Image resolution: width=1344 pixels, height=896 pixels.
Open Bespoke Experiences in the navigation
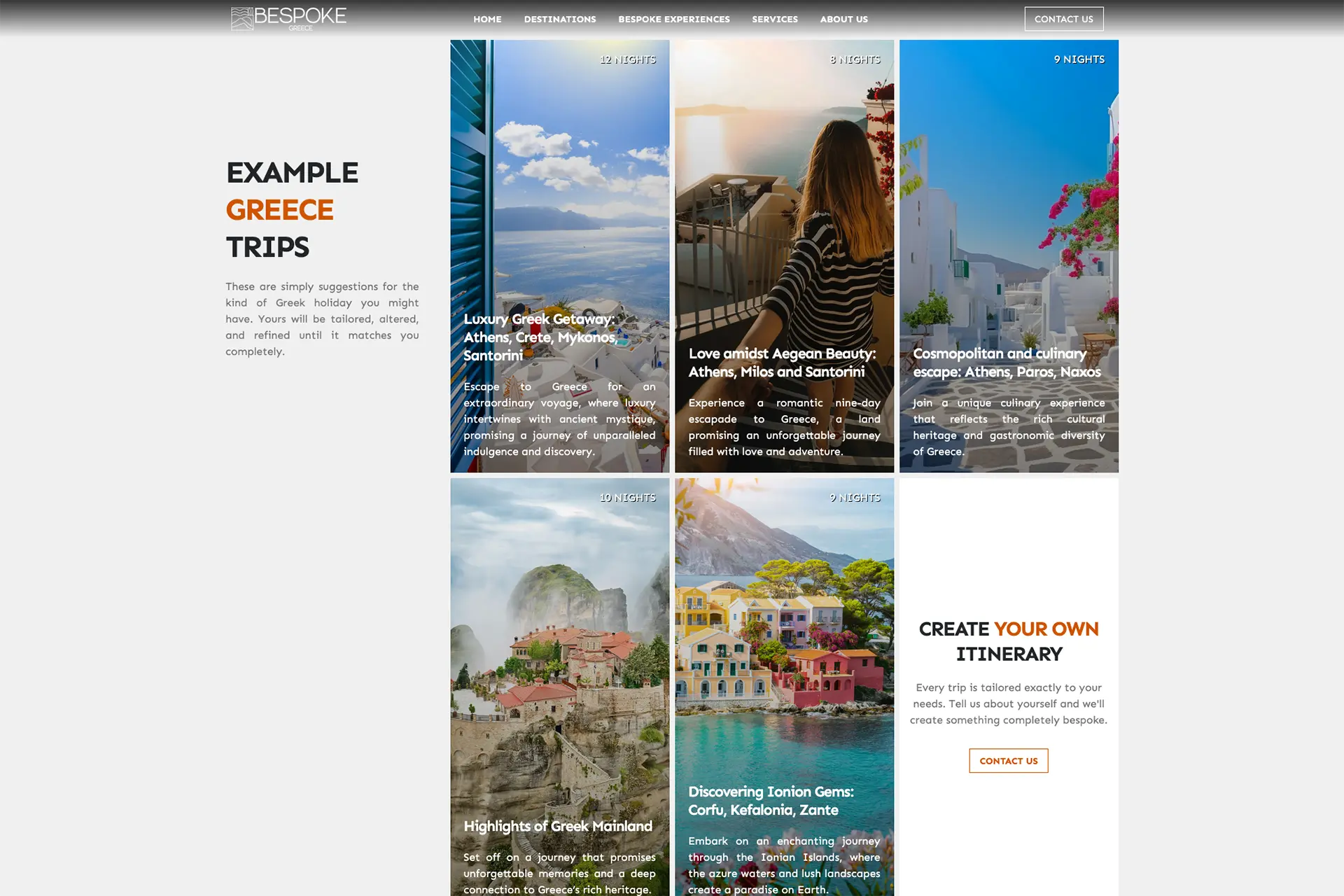(x=673, y=19)
